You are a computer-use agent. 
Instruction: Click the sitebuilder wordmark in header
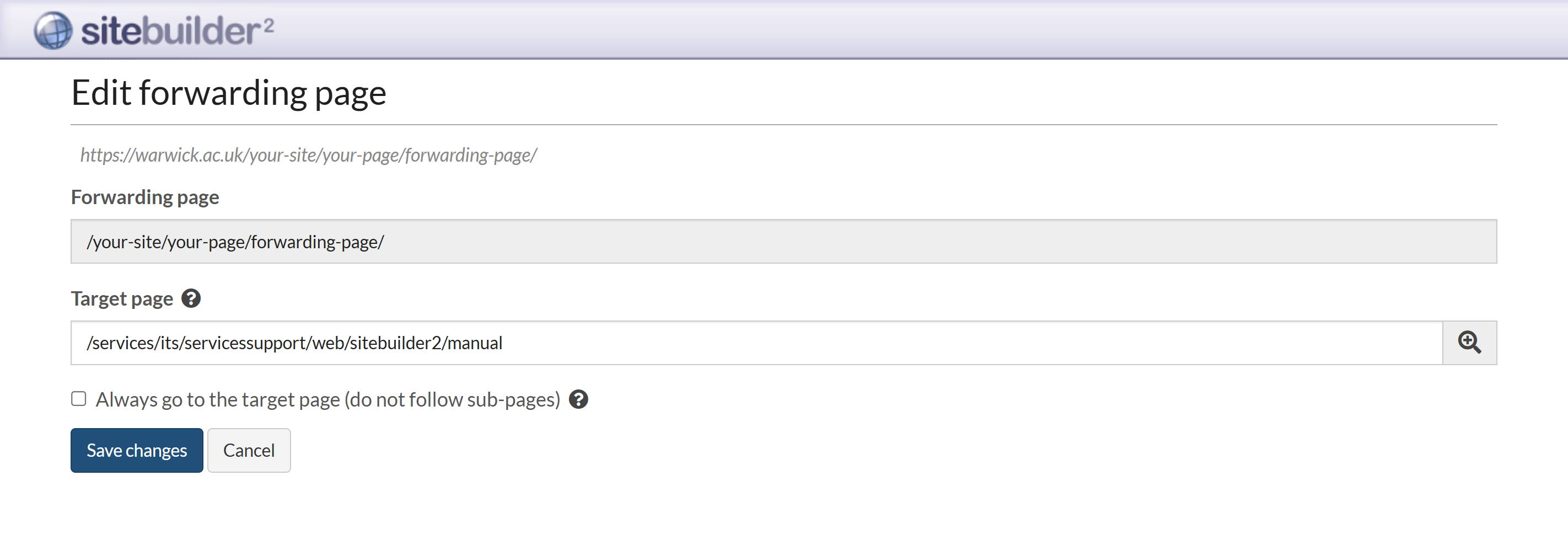pyautogui.click(x=170, y=31)
